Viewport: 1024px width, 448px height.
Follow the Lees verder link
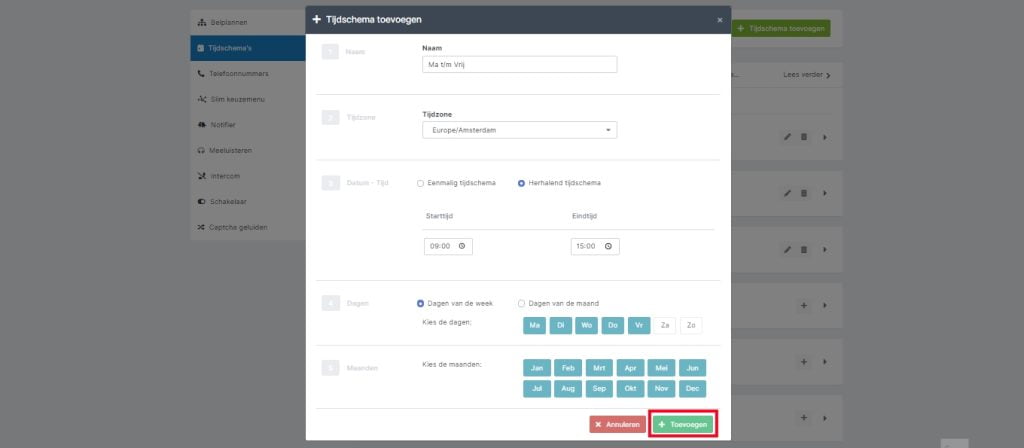point(807,75)
